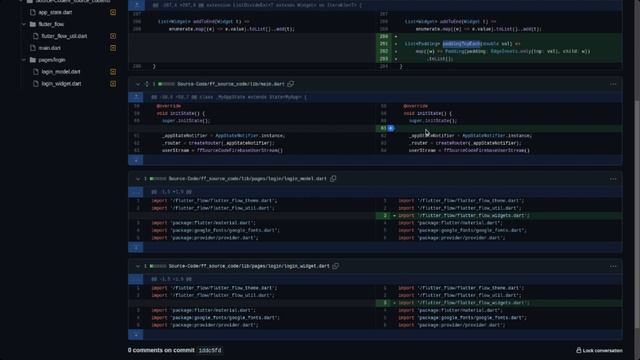This screenshot has height=360, width=640.
Task: Expand all lines of main.dart diff
Action: click(x=147, y=84)
